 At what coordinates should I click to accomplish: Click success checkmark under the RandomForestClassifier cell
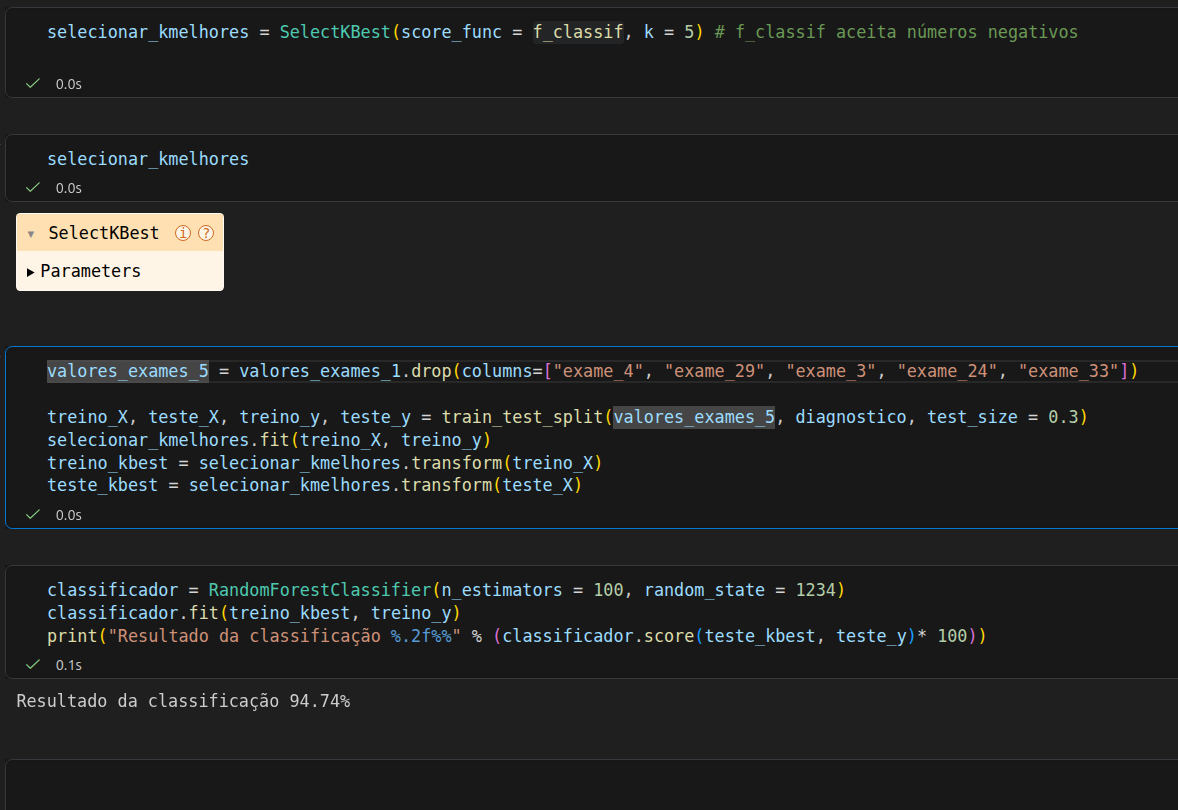pos(33,664)
